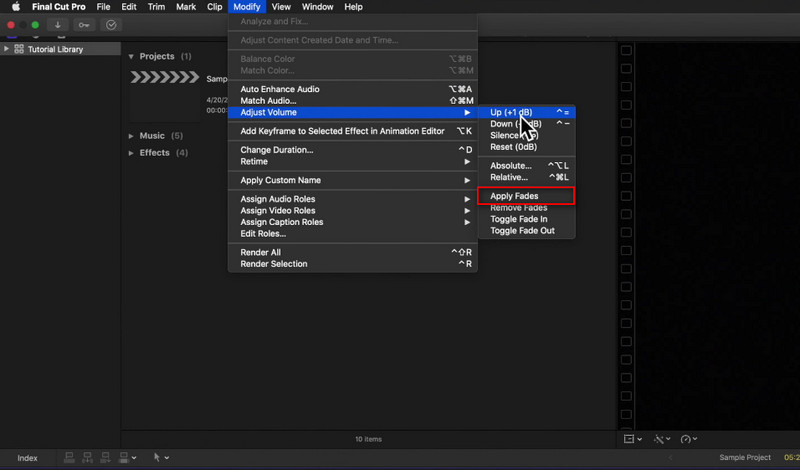Choose Remove Fades
The image size is (800, 470).
click(527, 208)
